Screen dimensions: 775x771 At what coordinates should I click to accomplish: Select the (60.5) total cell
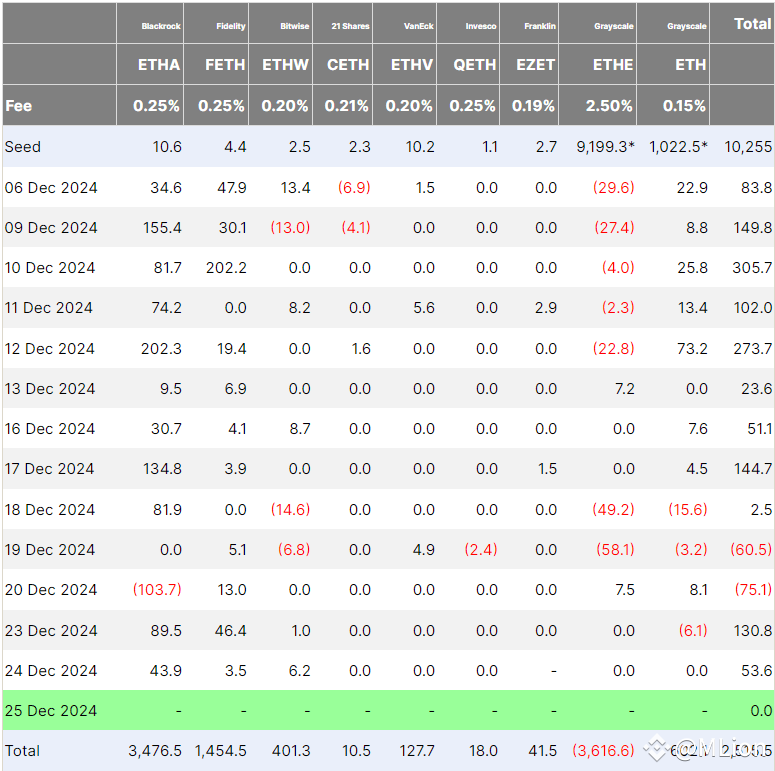[751, 550]
